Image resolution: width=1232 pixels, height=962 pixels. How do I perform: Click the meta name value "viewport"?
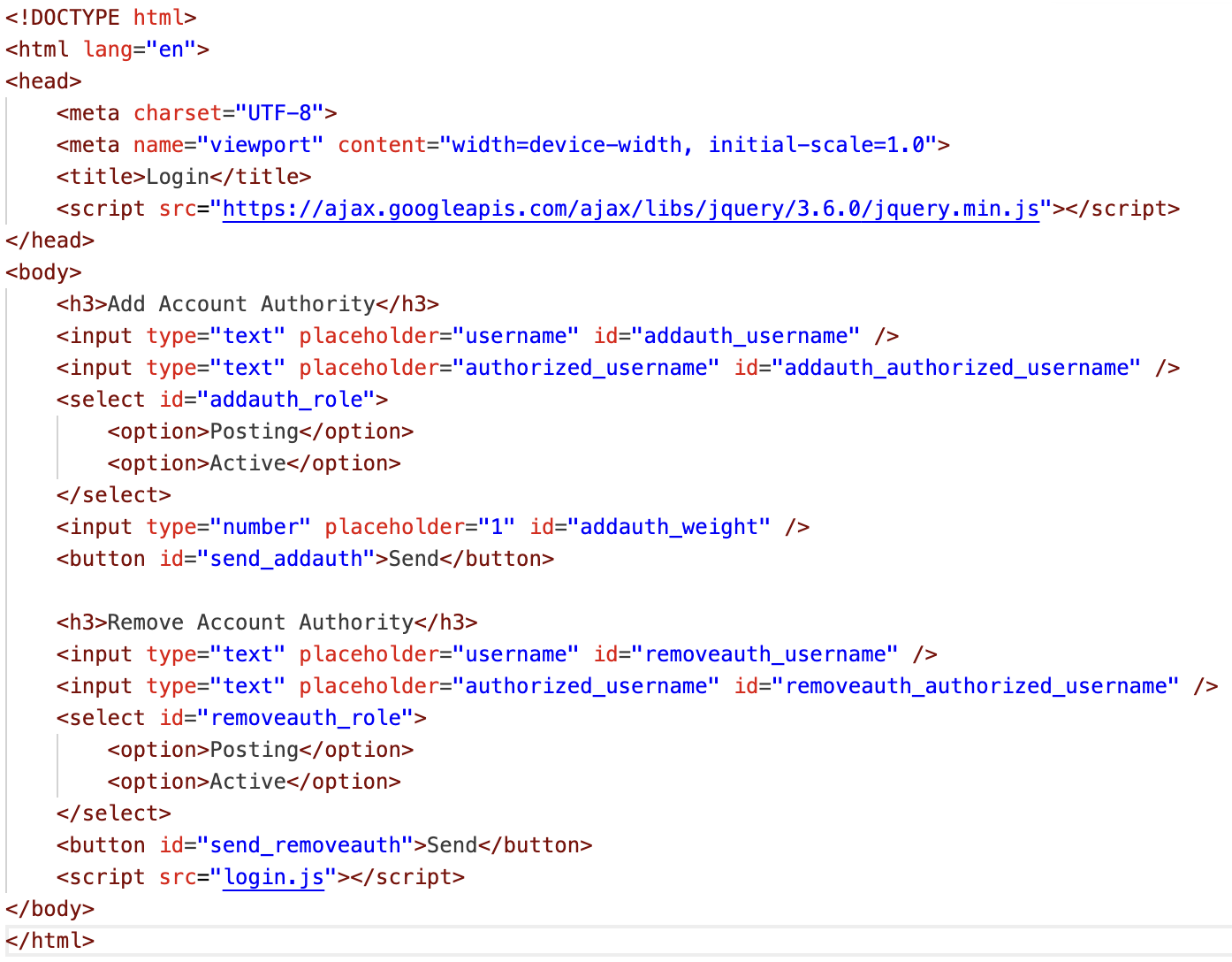(261, 145)
